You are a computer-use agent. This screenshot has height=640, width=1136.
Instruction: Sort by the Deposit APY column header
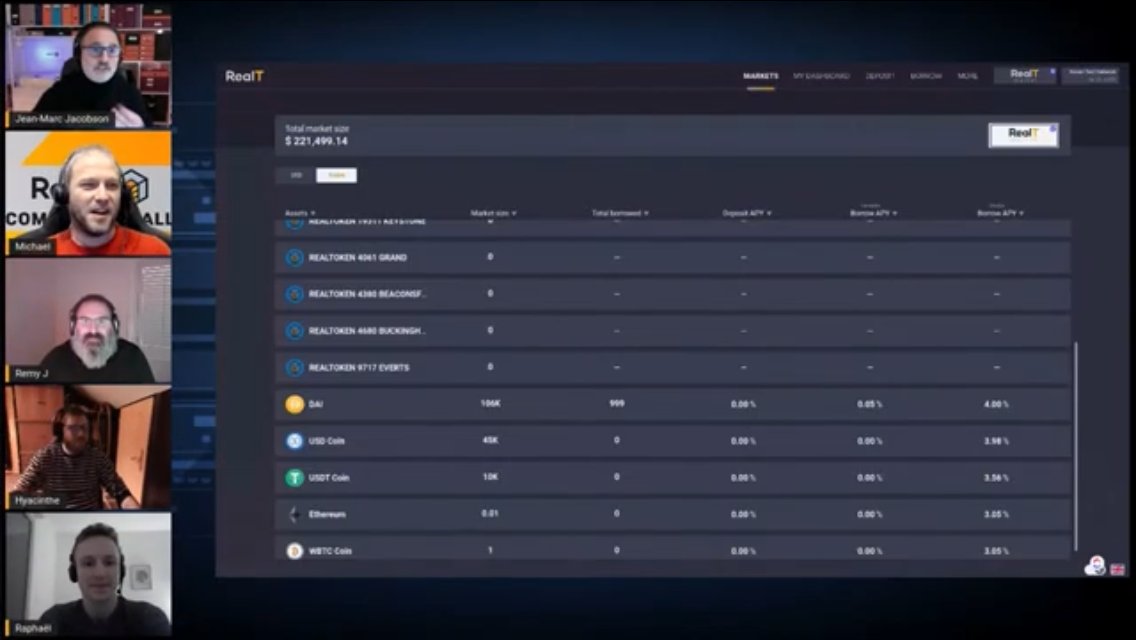[x=747, y=213]
